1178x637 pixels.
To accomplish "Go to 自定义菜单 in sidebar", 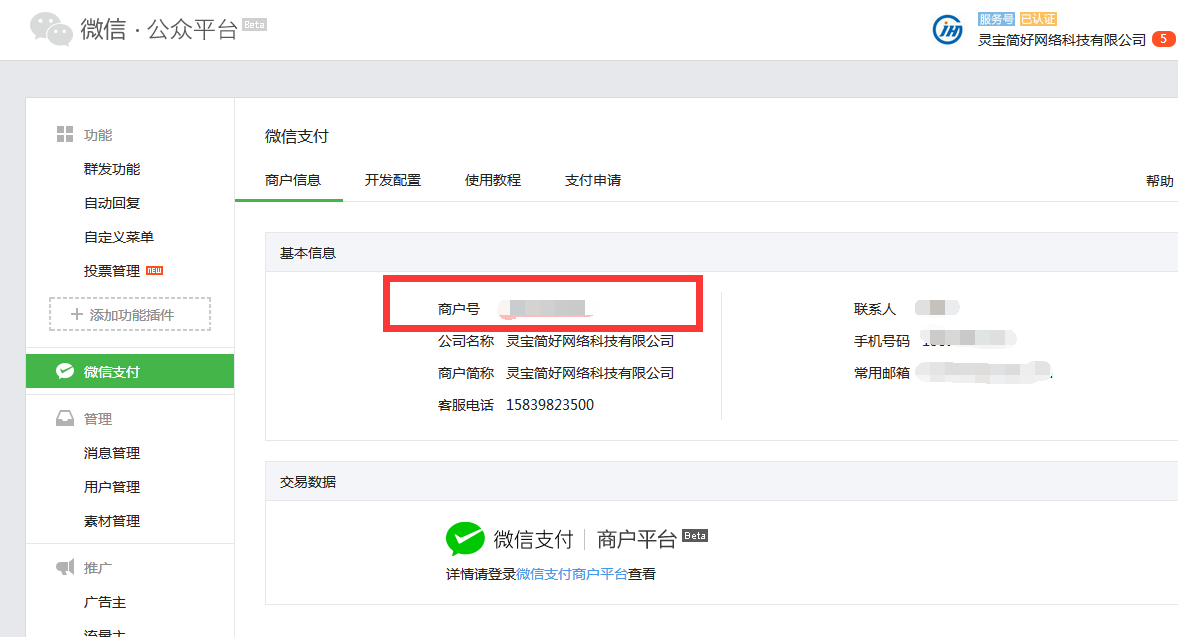I will pyautogui.click(x=119, y=237).
